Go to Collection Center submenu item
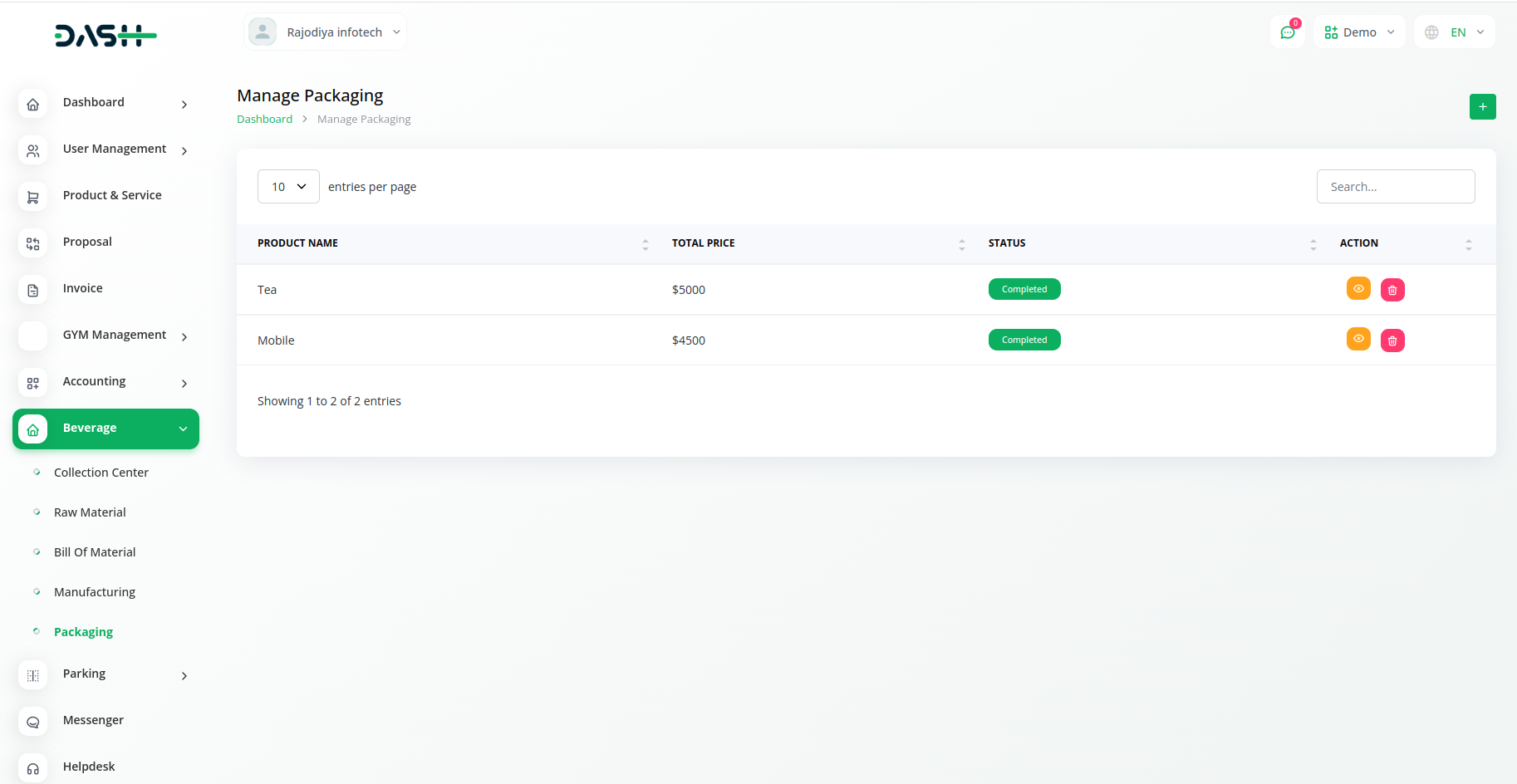Screen dimensions: 1517x784 coord(101,473)
